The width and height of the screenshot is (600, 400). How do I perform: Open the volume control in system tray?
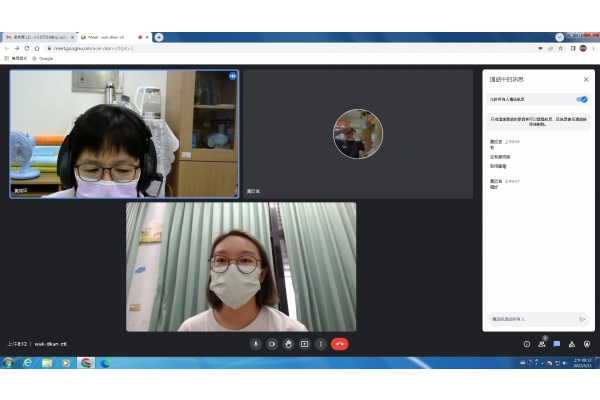[x=565, y=363]
